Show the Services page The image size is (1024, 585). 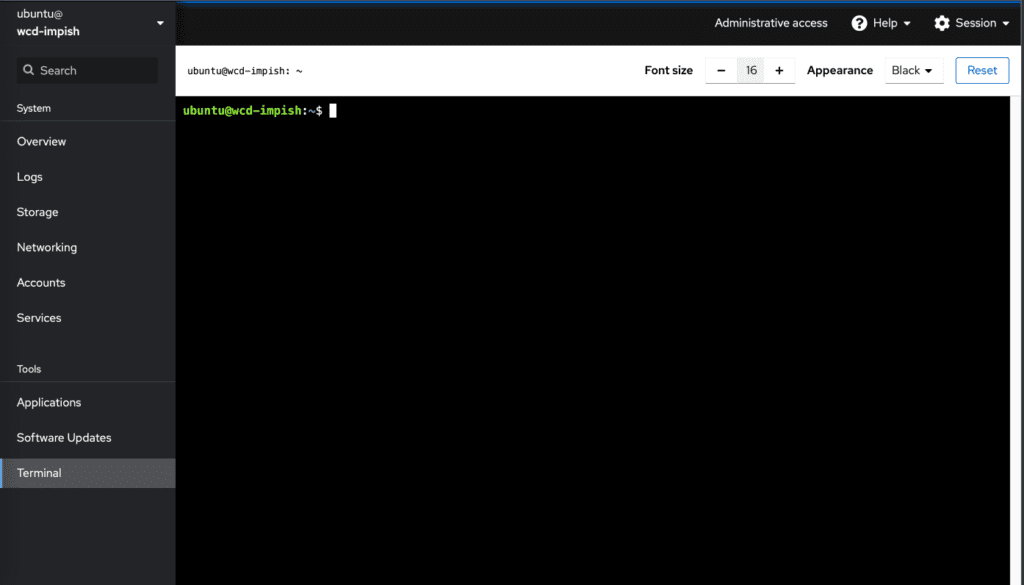(88, 318)
